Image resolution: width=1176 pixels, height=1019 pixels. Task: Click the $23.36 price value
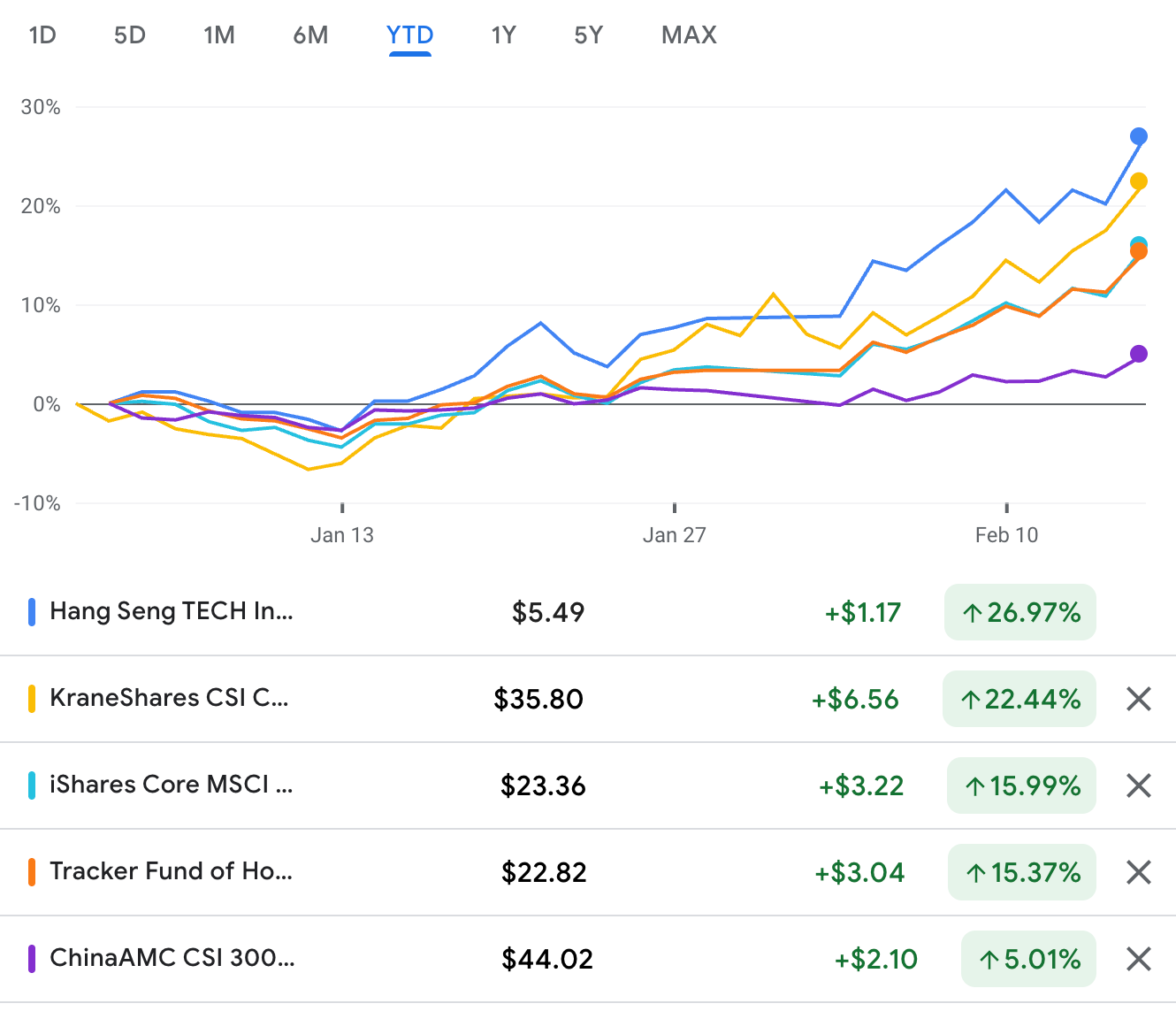543,785
